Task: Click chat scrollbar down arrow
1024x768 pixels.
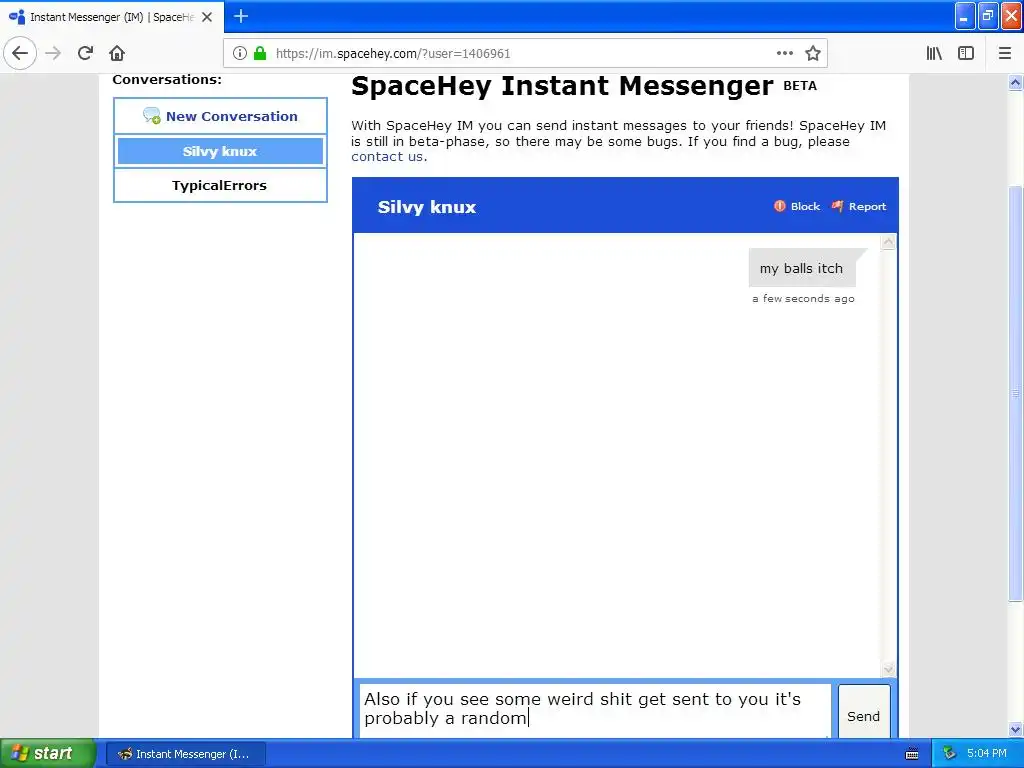Action: [x=888, y=669]
